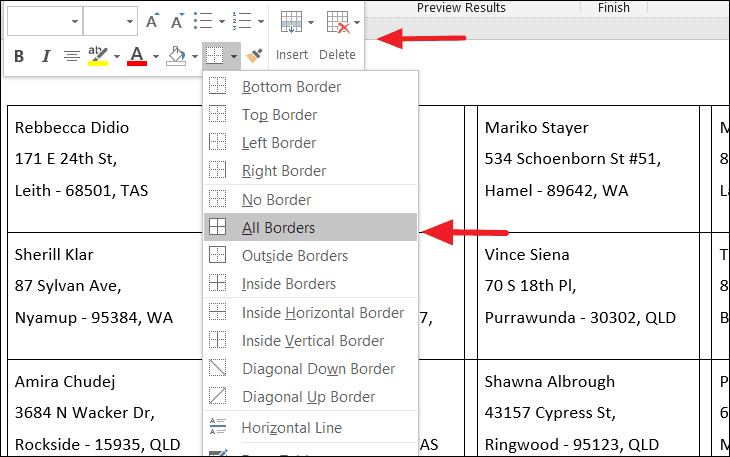Click the text Nyamup - 95384, WA
Screen dimensions: 730x457
[94, 318]
